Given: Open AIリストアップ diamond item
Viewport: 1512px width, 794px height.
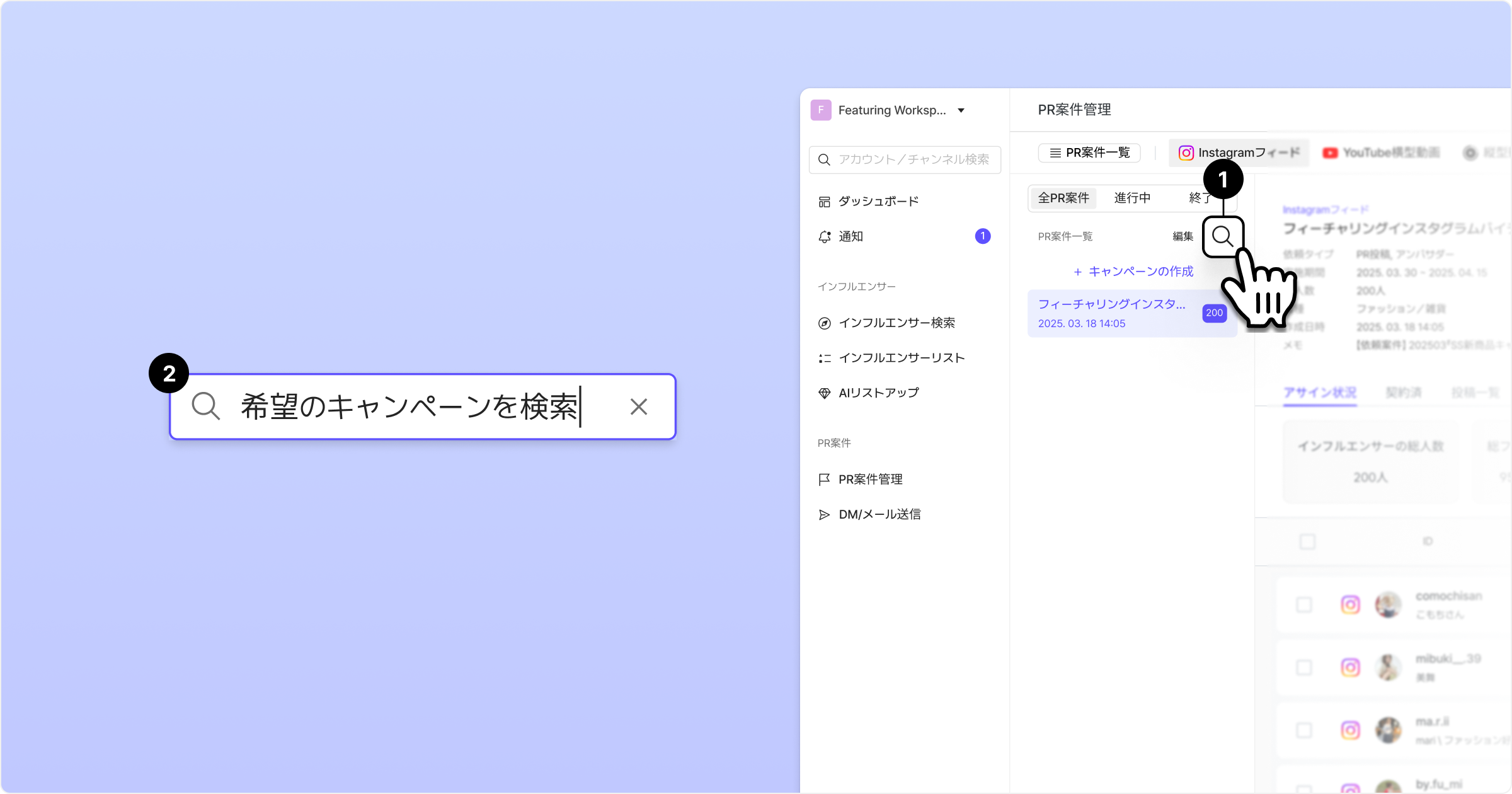Looking at the screenshot, I should pos(878,393).
